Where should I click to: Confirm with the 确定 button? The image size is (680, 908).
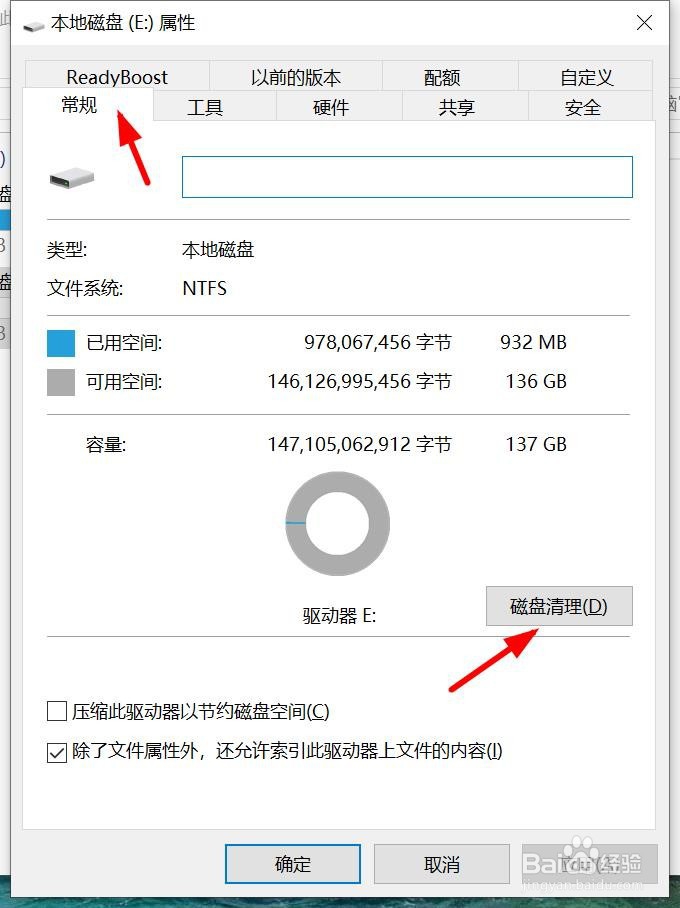click(293, 863)
